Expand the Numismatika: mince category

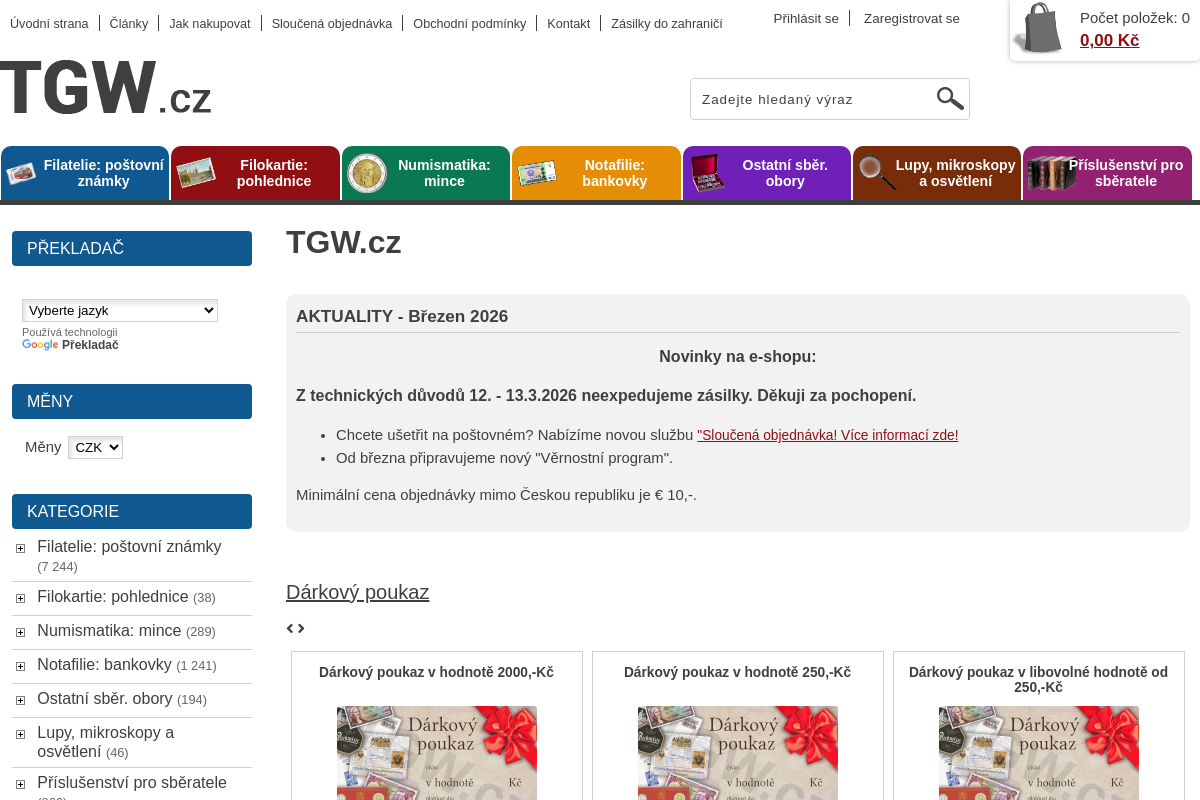tap(20, 632)
